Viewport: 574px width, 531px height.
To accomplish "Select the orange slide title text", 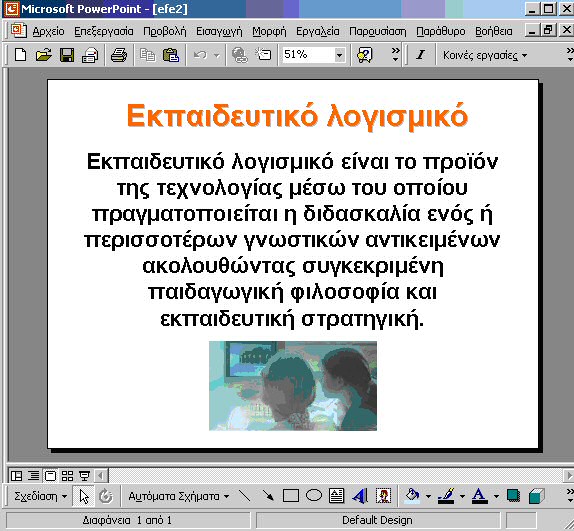I will click(297, 116).
